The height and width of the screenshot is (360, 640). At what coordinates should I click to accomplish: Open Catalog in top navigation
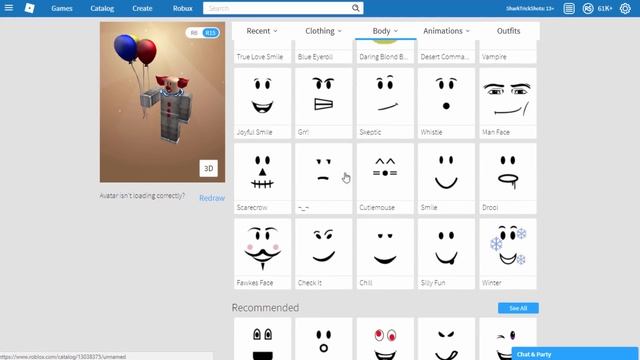pos(102,8)
